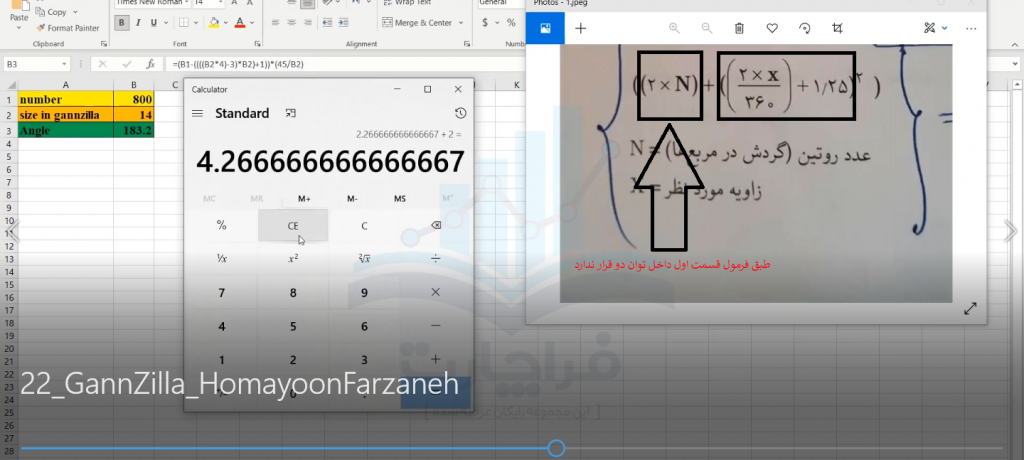Click digit 5 on Calculator
The width and height of the screenshot is (1024, 460).
293,326
